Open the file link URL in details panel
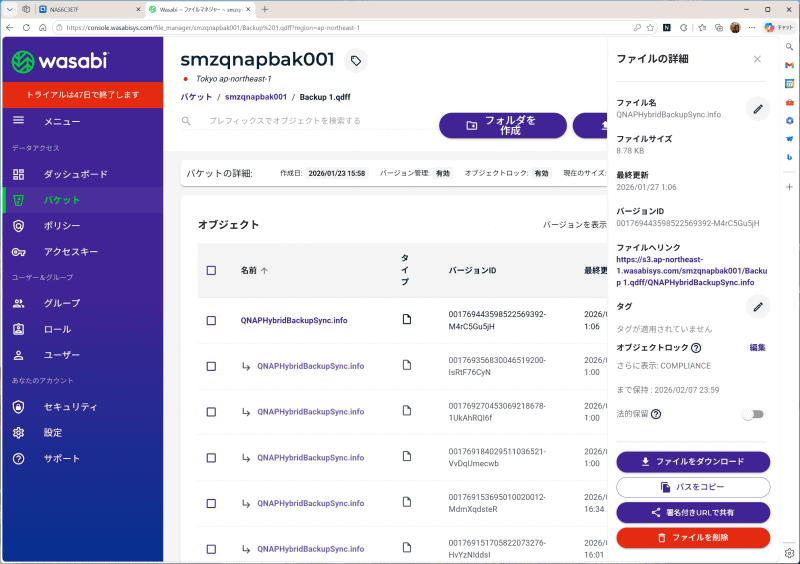The image size is (800, 564). coord(691,271)
